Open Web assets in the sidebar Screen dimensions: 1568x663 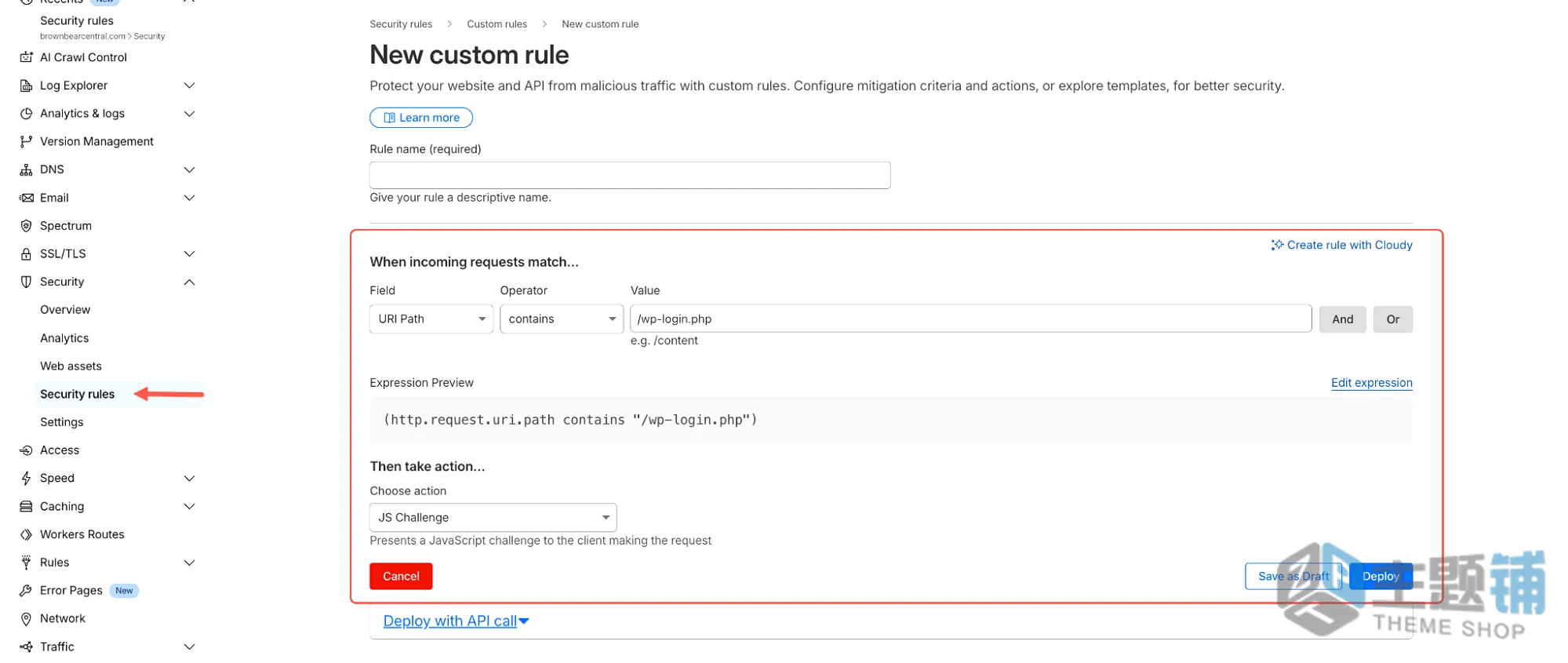point(71,366)
